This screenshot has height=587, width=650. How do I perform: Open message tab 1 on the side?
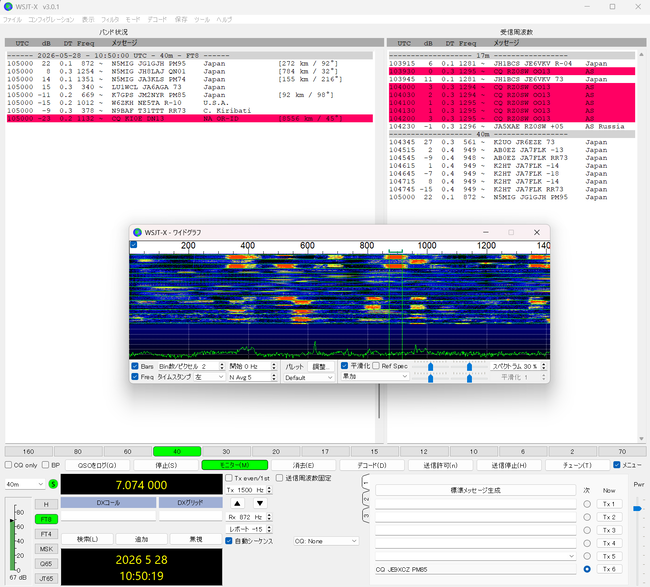pos(366,483)
